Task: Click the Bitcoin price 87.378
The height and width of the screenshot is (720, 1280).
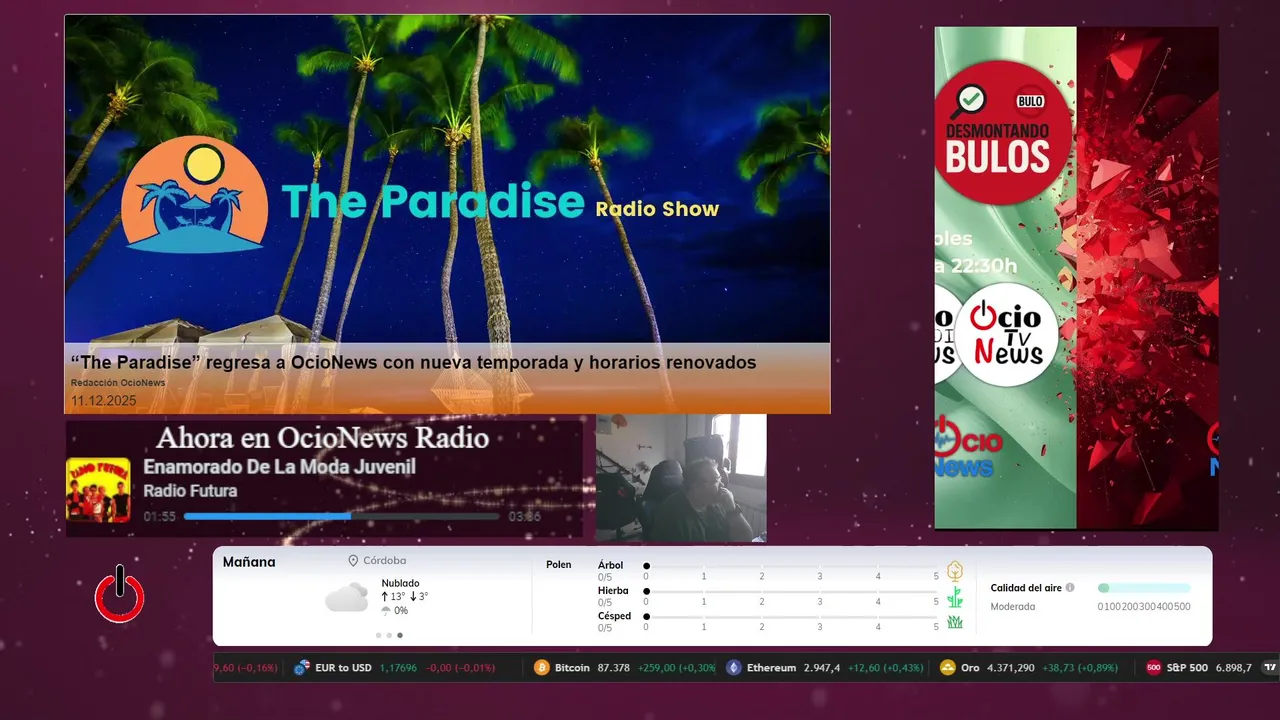Action: 614,668
